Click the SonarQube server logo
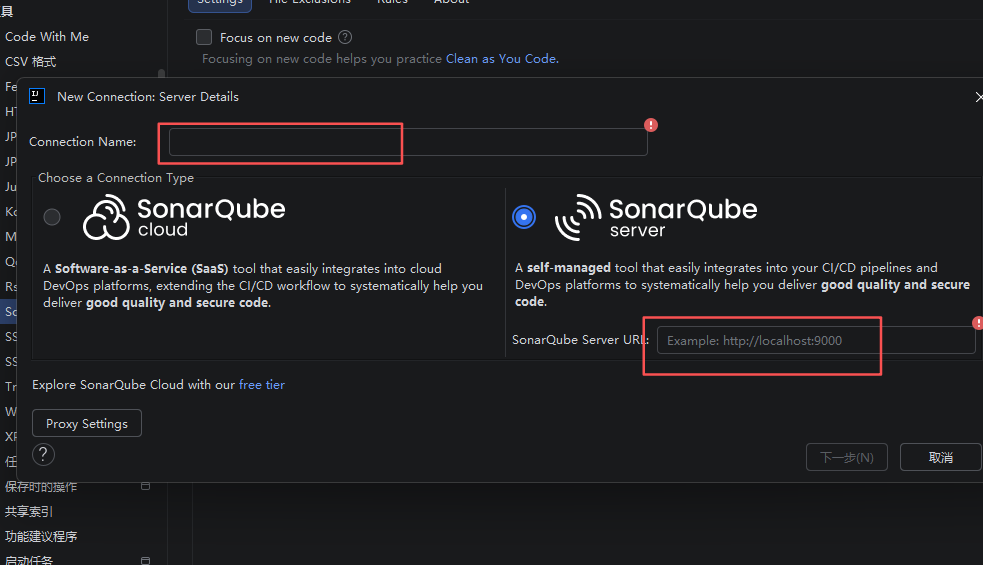983x565 pixels. point(656,217)
